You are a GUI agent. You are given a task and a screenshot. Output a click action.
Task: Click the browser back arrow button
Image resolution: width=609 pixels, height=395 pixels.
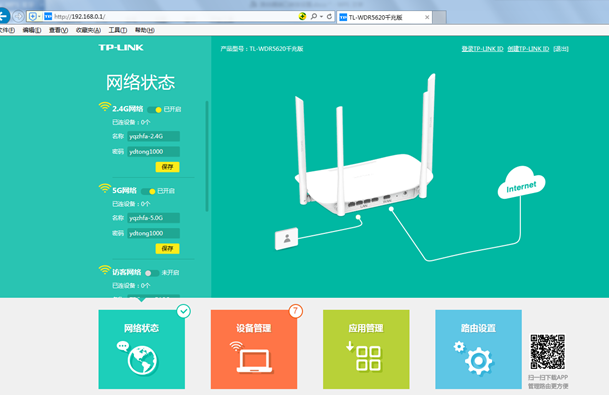[x=4, y=16]
